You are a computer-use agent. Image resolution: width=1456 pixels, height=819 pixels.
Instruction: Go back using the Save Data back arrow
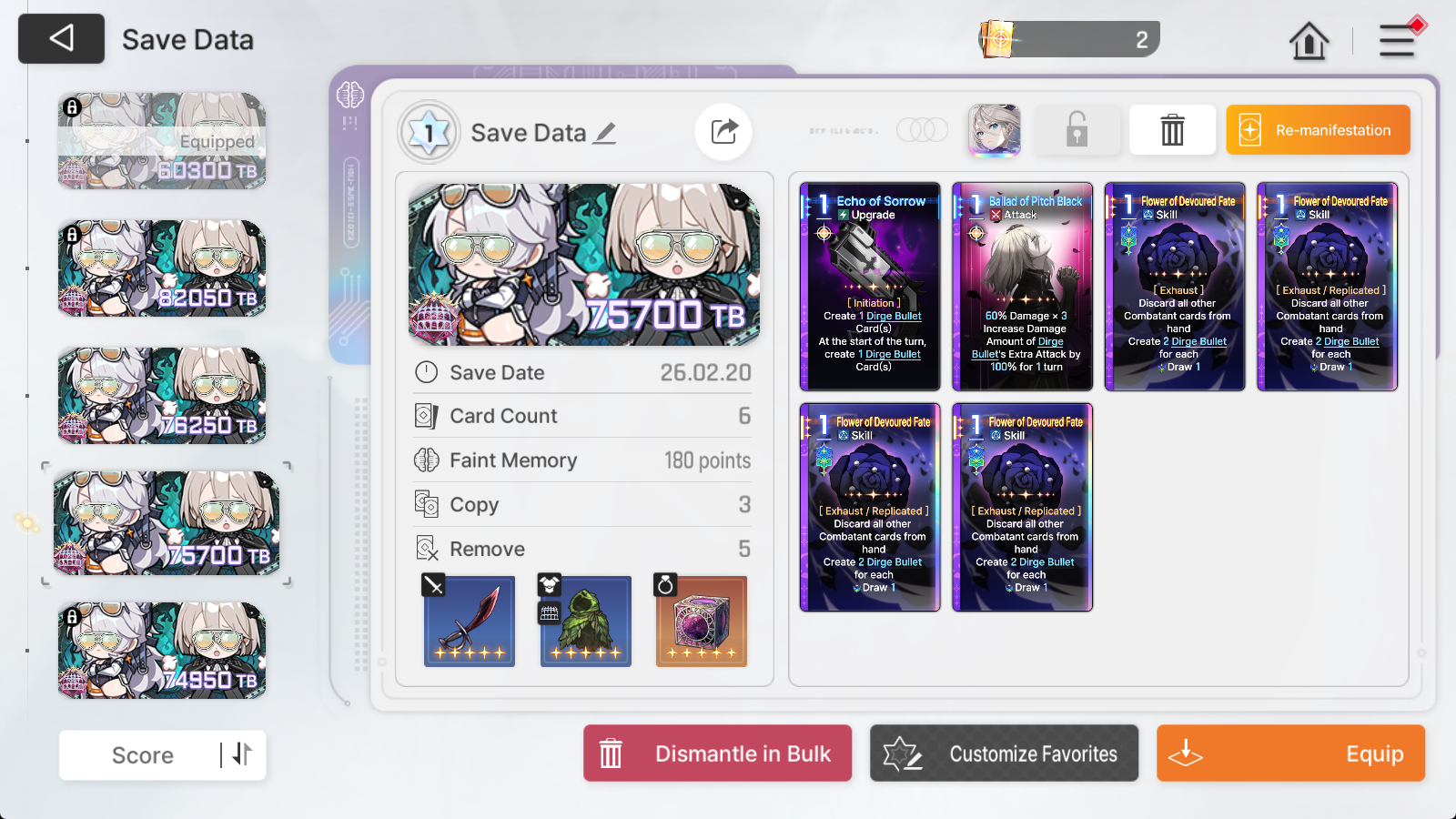(61, 38)
